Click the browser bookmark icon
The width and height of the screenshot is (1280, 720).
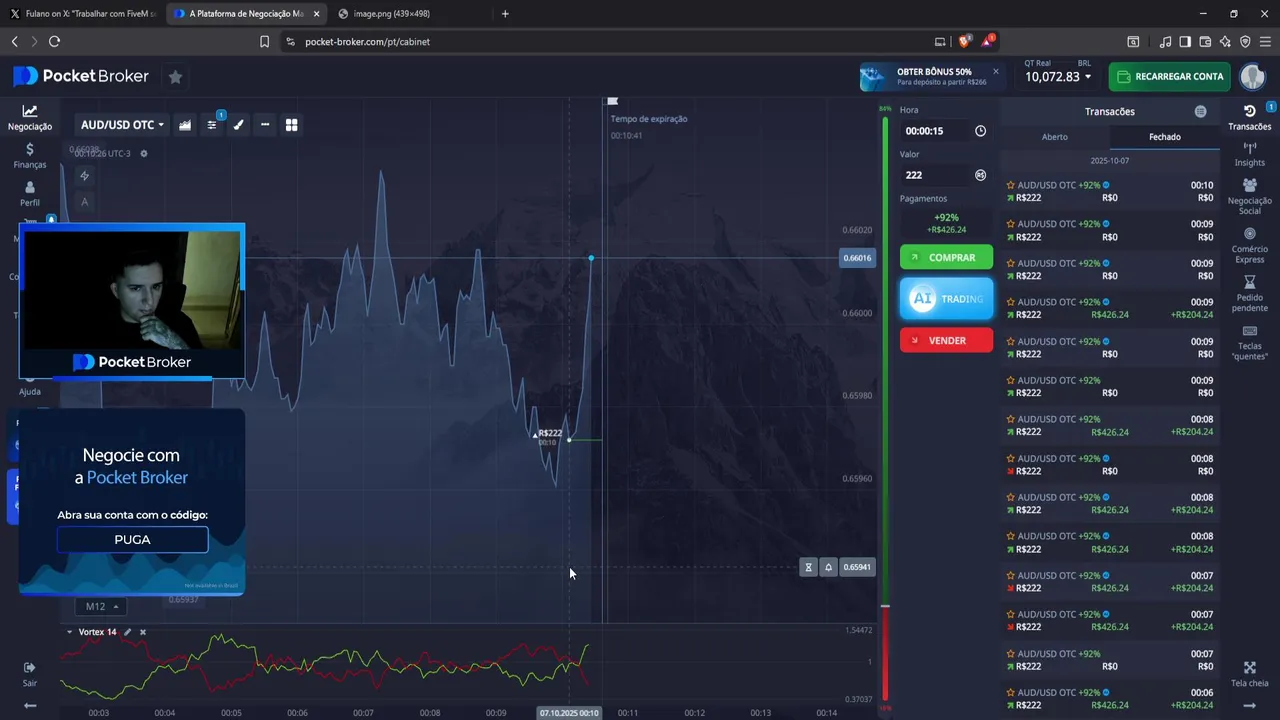(x=264, y=42)
